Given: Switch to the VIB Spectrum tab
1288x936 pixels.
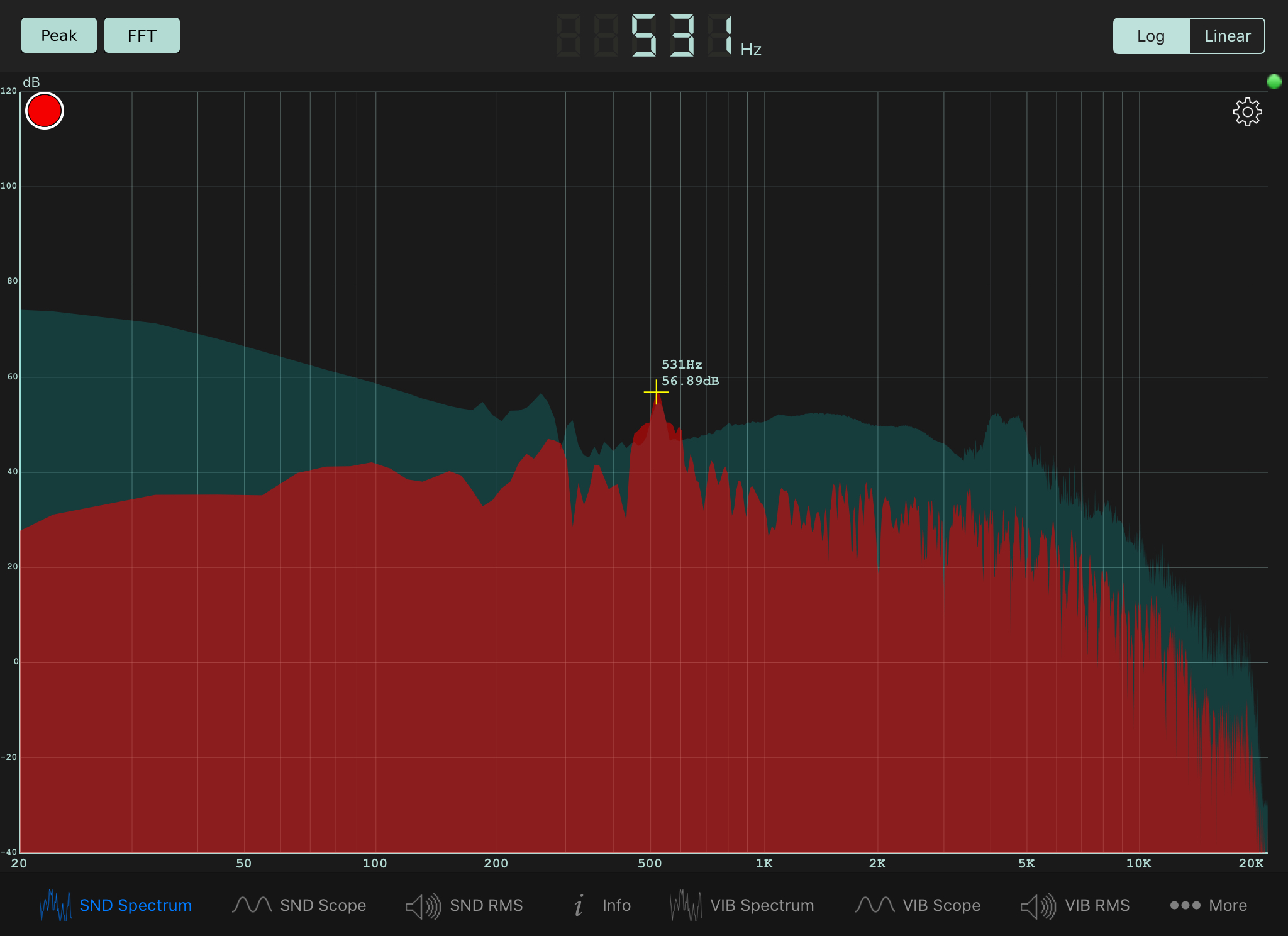Looking at the screenshot, I should click(762, 905).
